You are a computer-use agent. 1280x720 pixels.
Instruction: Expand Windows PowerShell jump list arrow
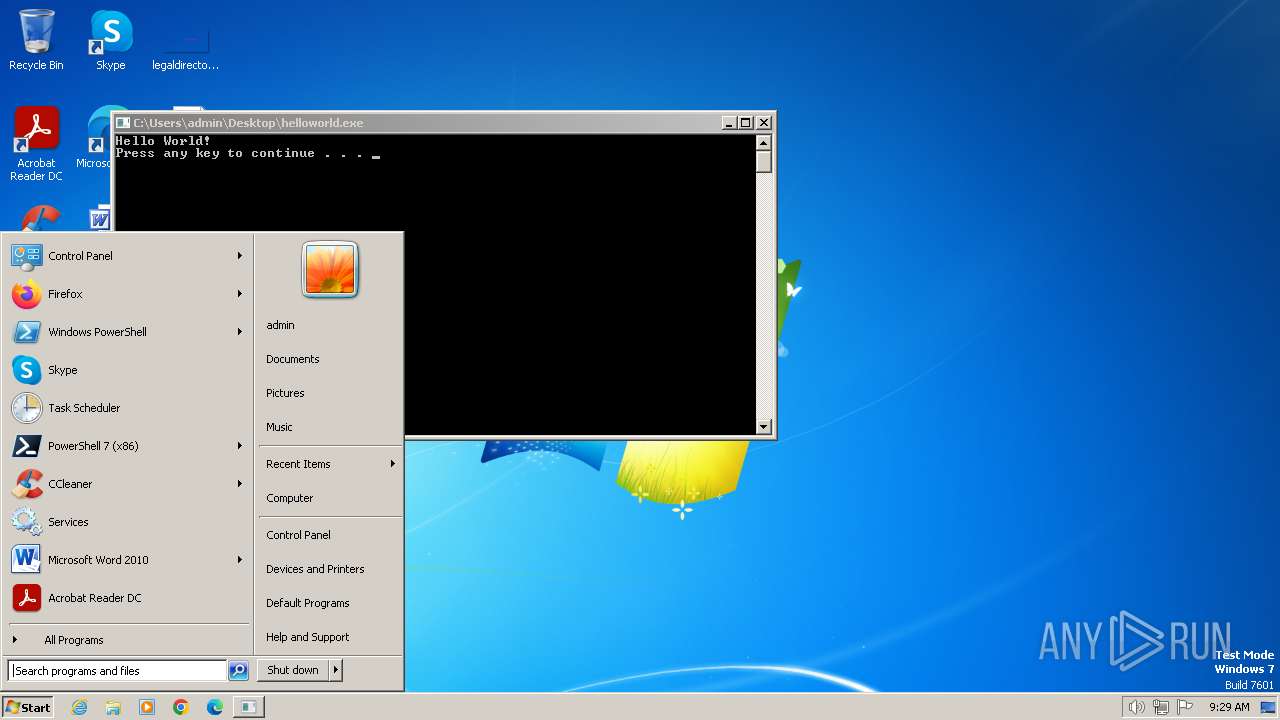(x=240, y=332)
